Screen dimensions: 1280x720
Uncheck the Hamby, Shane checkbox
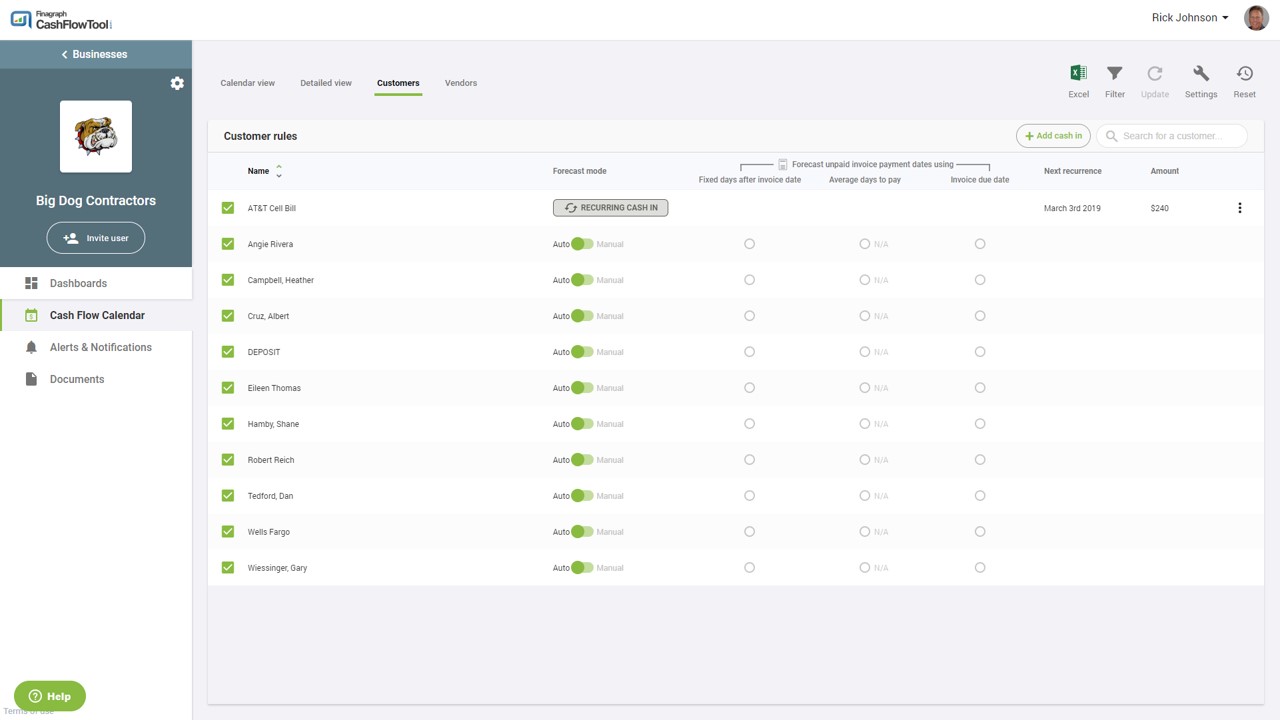(x=228, y=424)
